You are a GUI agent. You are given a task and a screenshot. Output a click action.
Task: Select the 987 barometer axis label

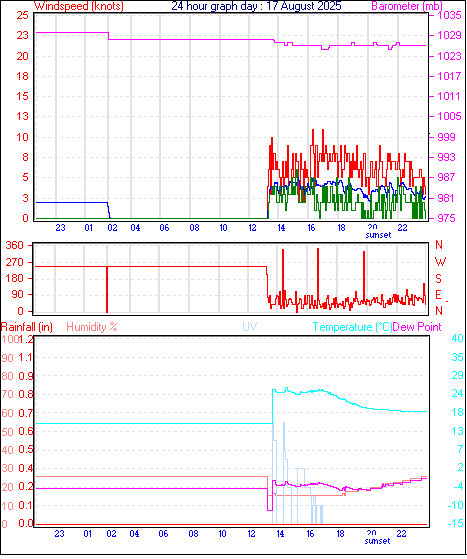446,177
